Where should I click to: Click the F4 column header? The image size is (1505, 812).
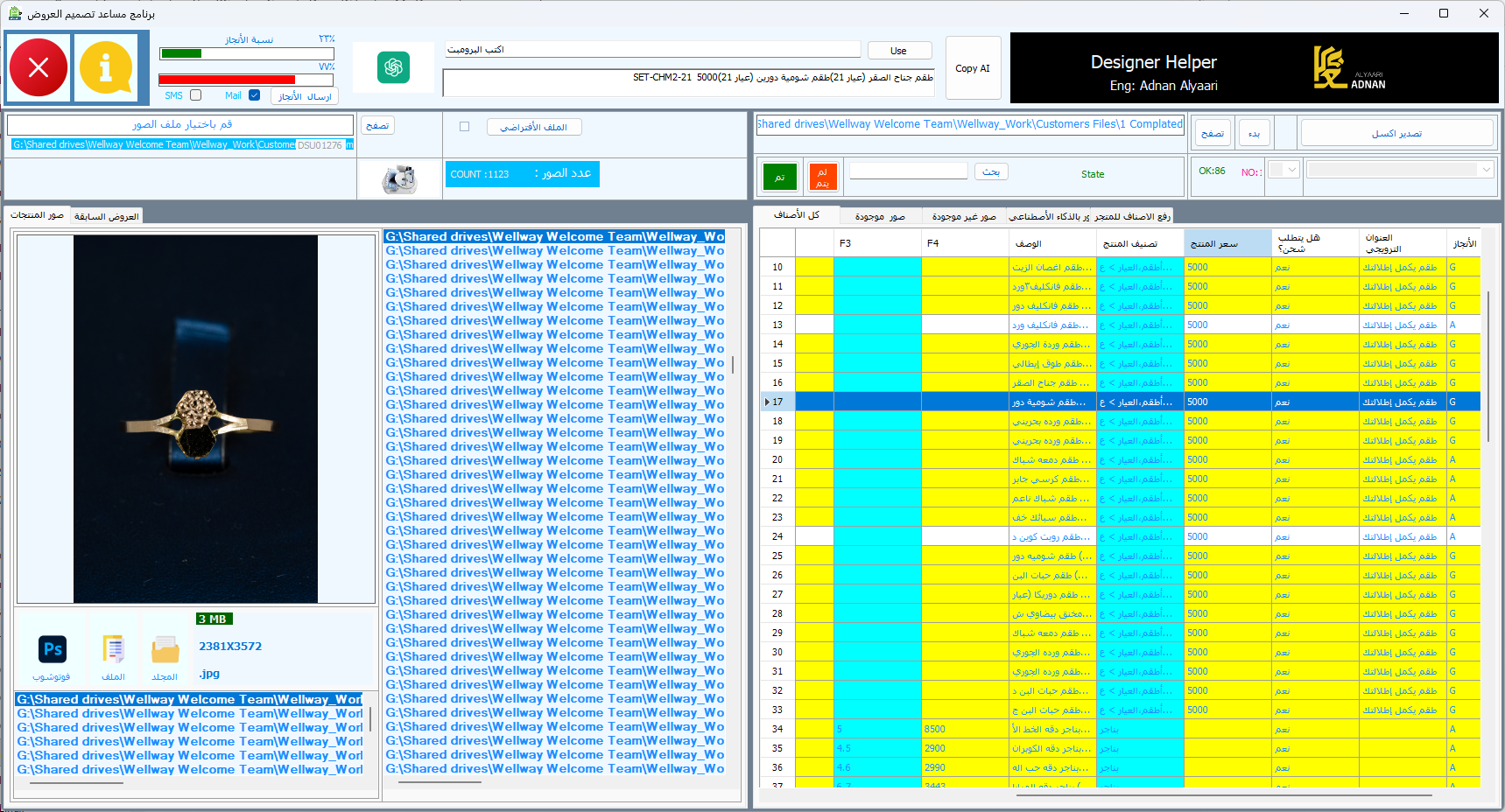965,243
